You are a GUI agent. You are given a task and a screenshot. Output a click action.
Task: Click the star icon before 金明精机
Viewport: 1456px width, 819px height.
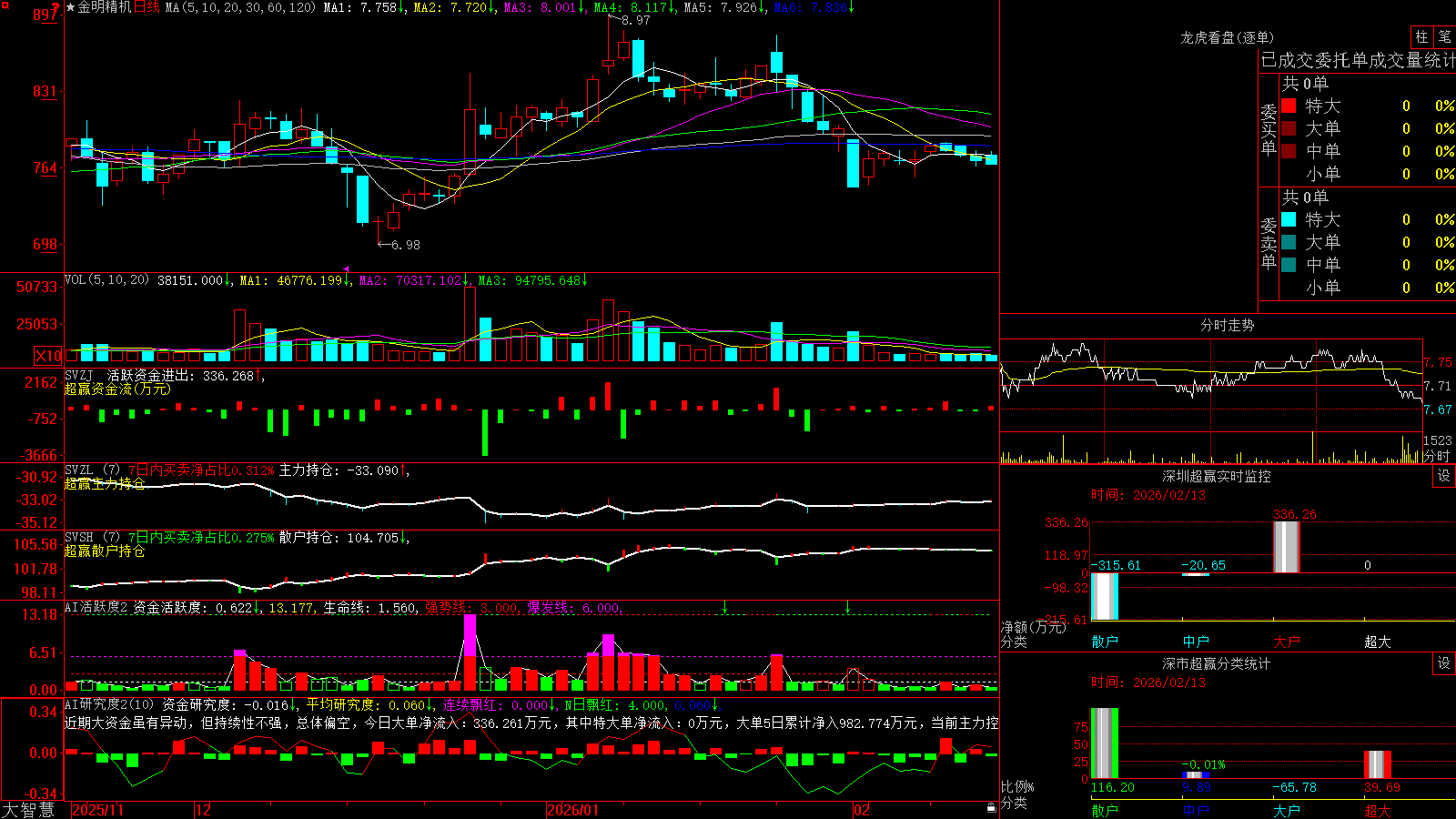[x=71, y=7]
